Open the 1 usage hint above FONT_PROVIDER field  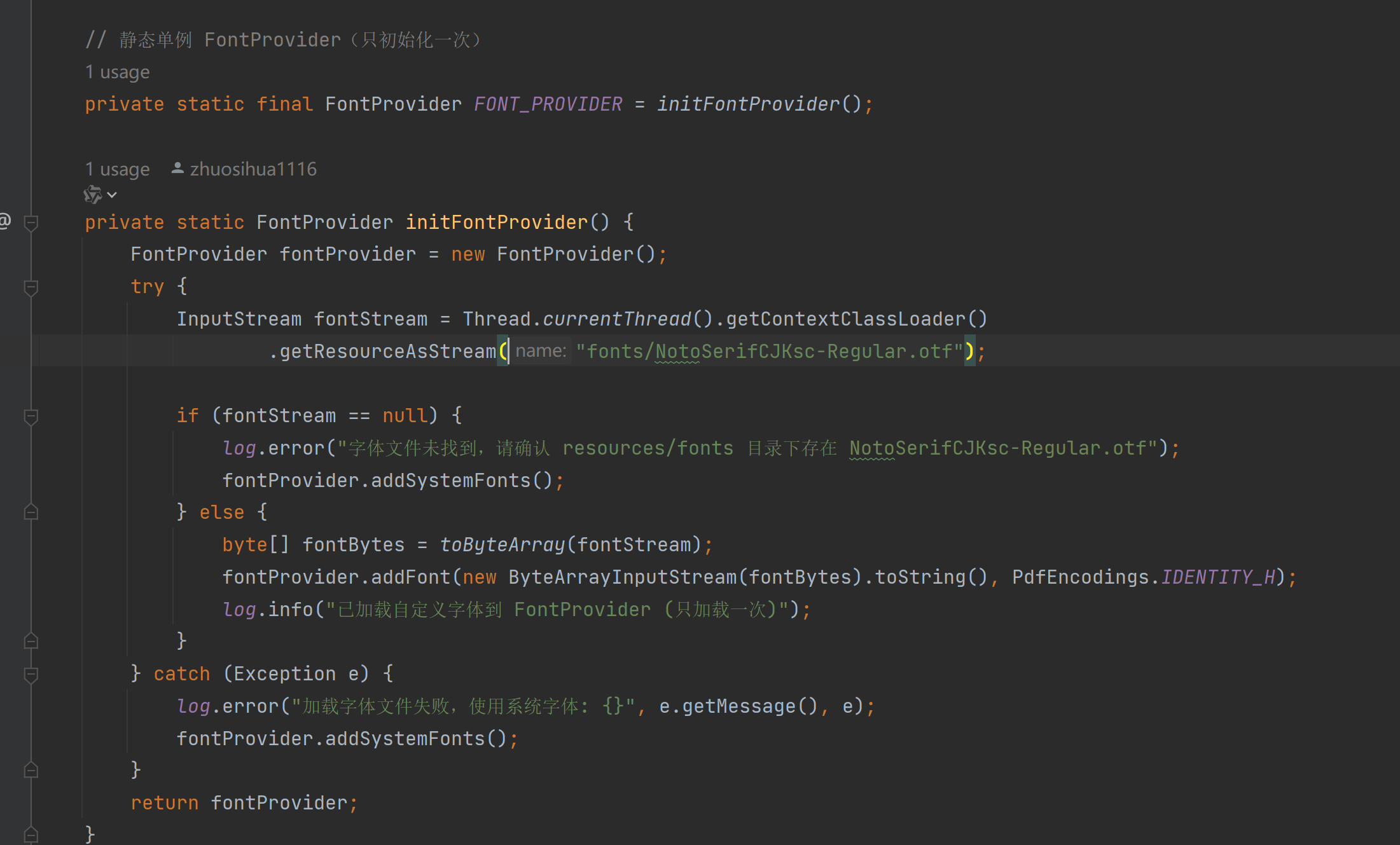point(118,72)
